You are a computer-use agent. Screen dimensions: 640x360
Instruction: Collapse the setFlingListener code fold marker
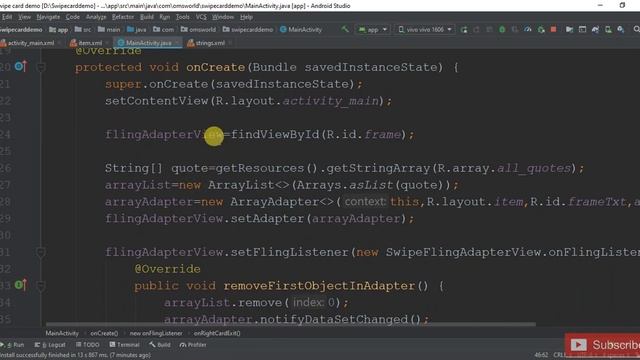(x=41, y=253)
